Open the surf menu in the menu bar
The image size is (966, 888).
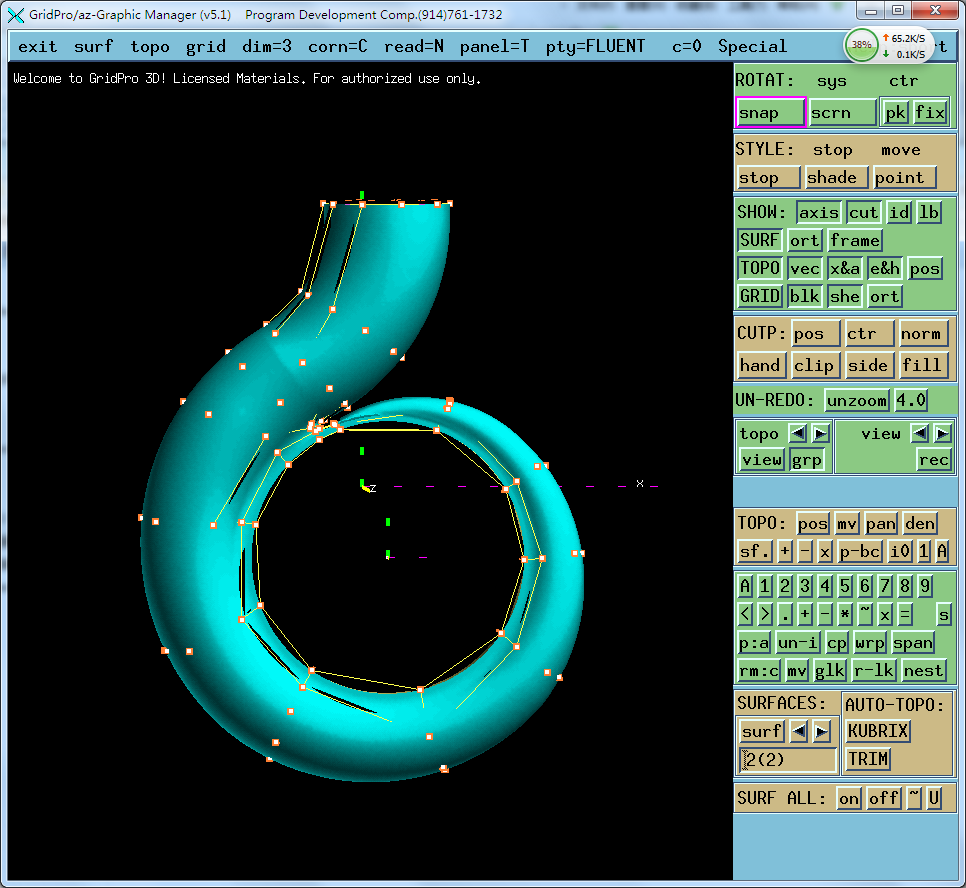point(93,47)
